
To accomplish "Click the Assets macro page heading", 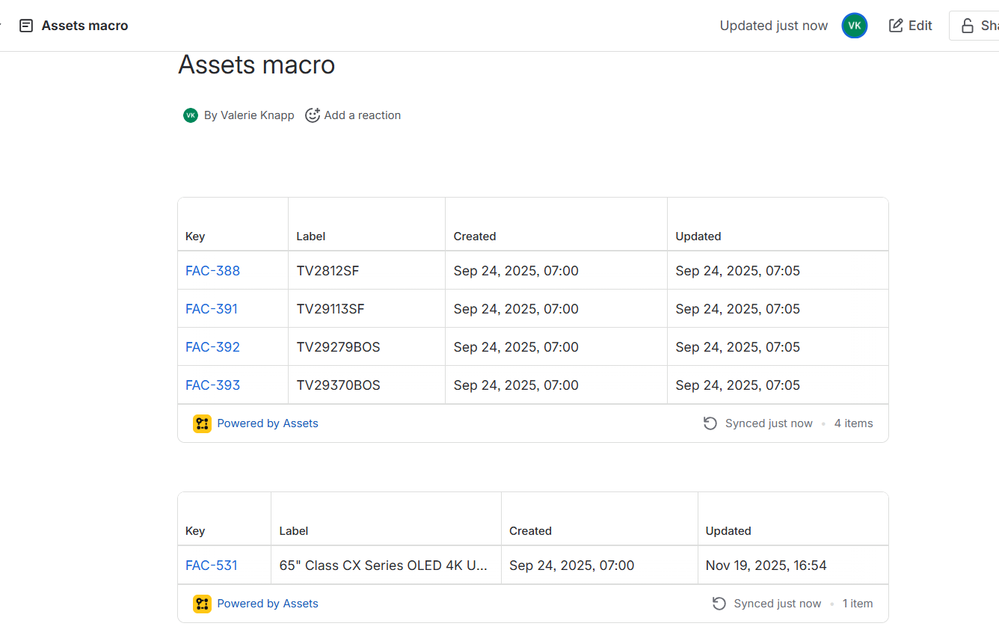I will coord(256,65).
